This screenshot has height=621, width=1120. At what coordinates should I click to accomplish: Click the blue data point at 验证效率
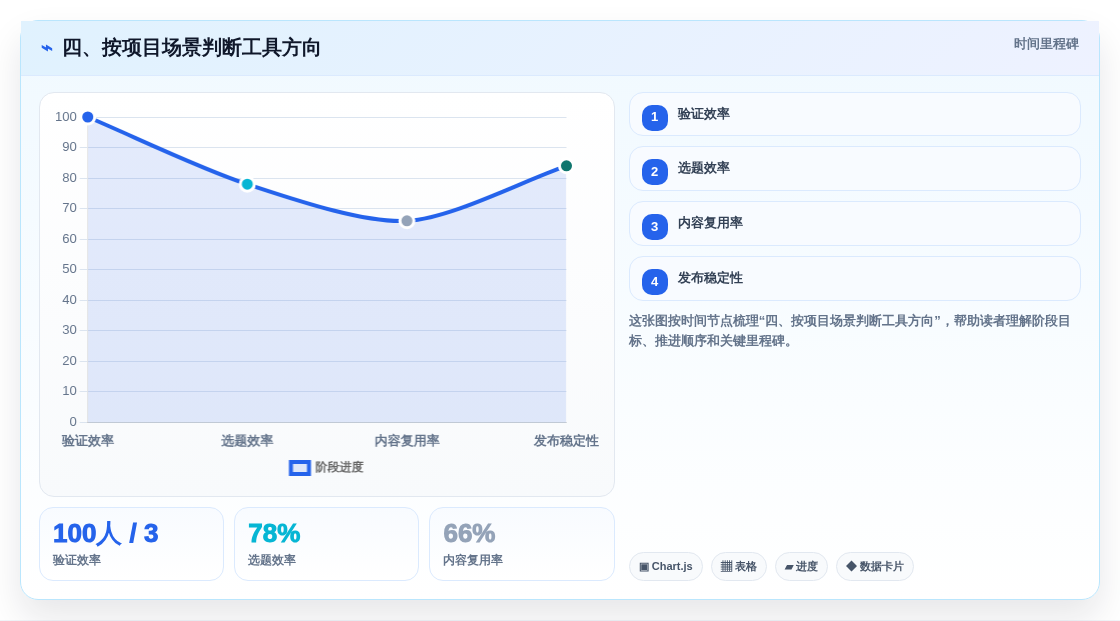88,117
